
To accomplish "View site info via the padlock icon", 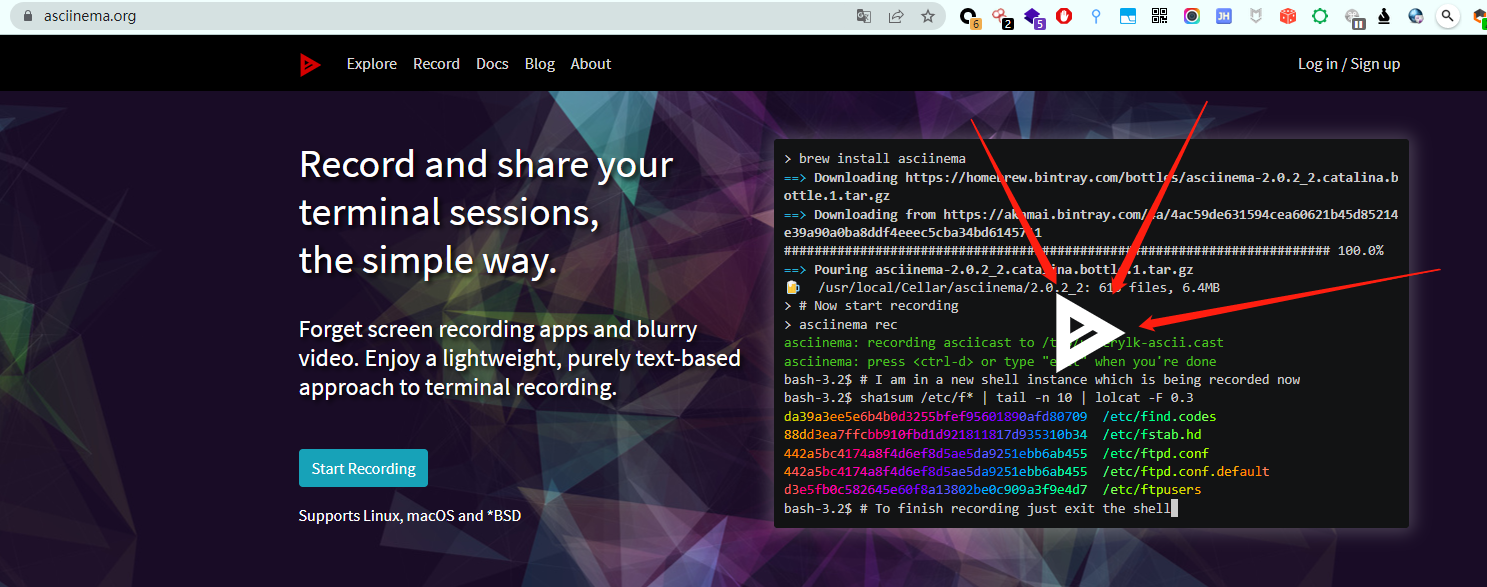I will click(27, 16).
